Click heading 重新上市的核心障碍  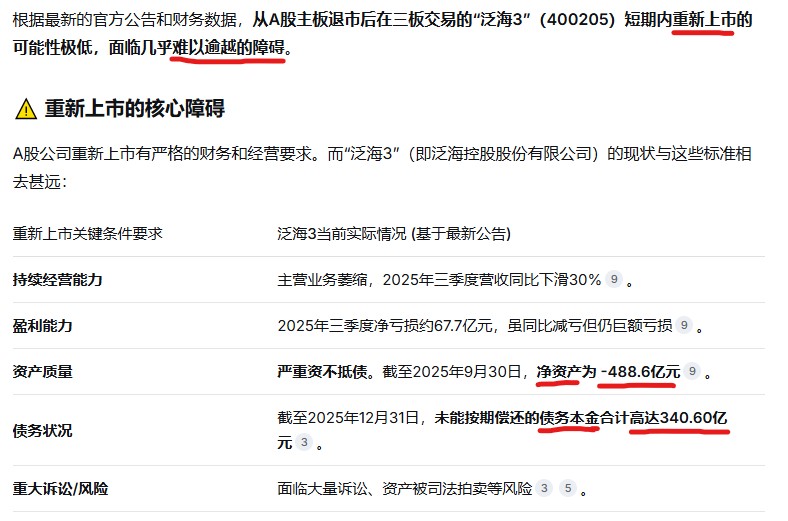pos(135,108)
